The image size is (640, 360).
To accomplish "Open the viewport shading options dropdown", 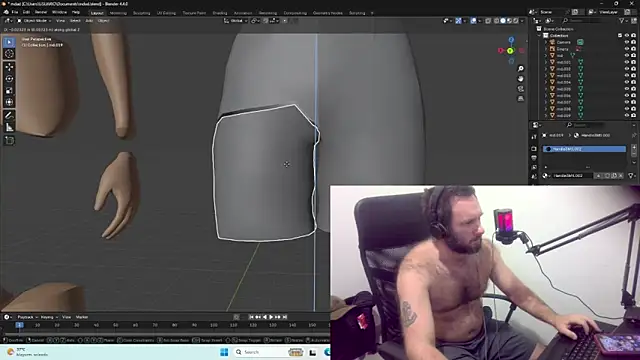I will [522, 21].
